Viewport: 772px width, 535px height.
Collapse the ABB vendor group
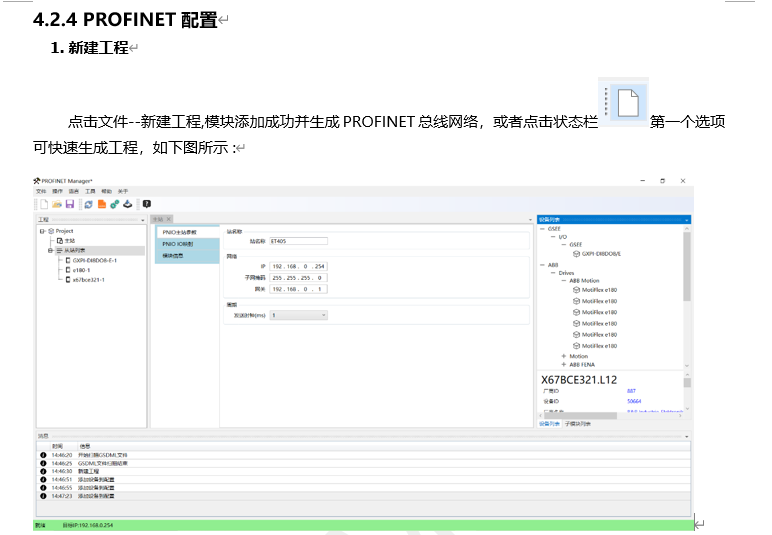[543, 265]
